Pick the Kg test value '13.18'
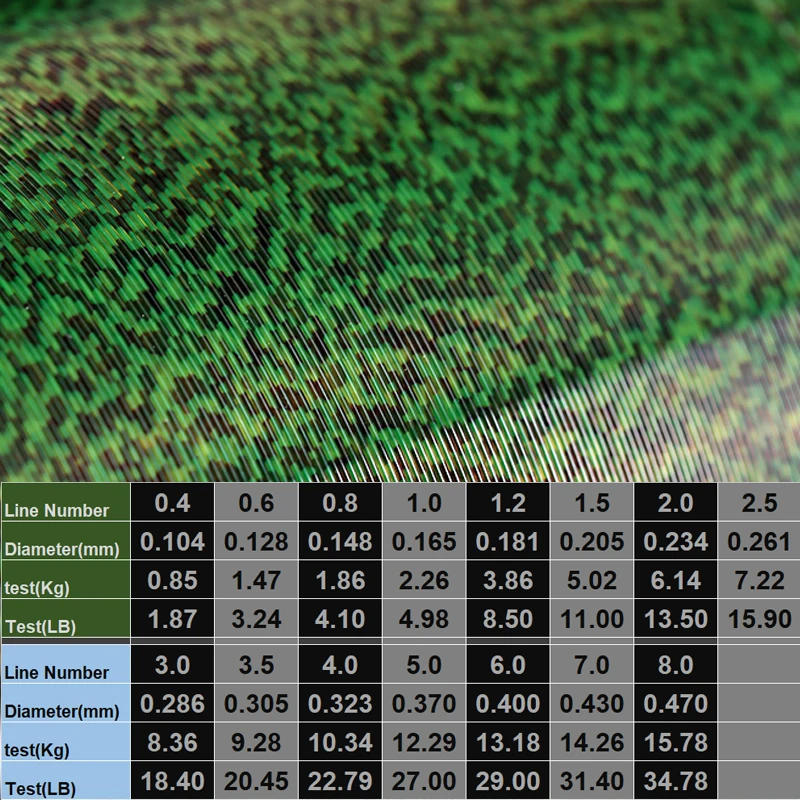800x800 pixels. point(508,742)
